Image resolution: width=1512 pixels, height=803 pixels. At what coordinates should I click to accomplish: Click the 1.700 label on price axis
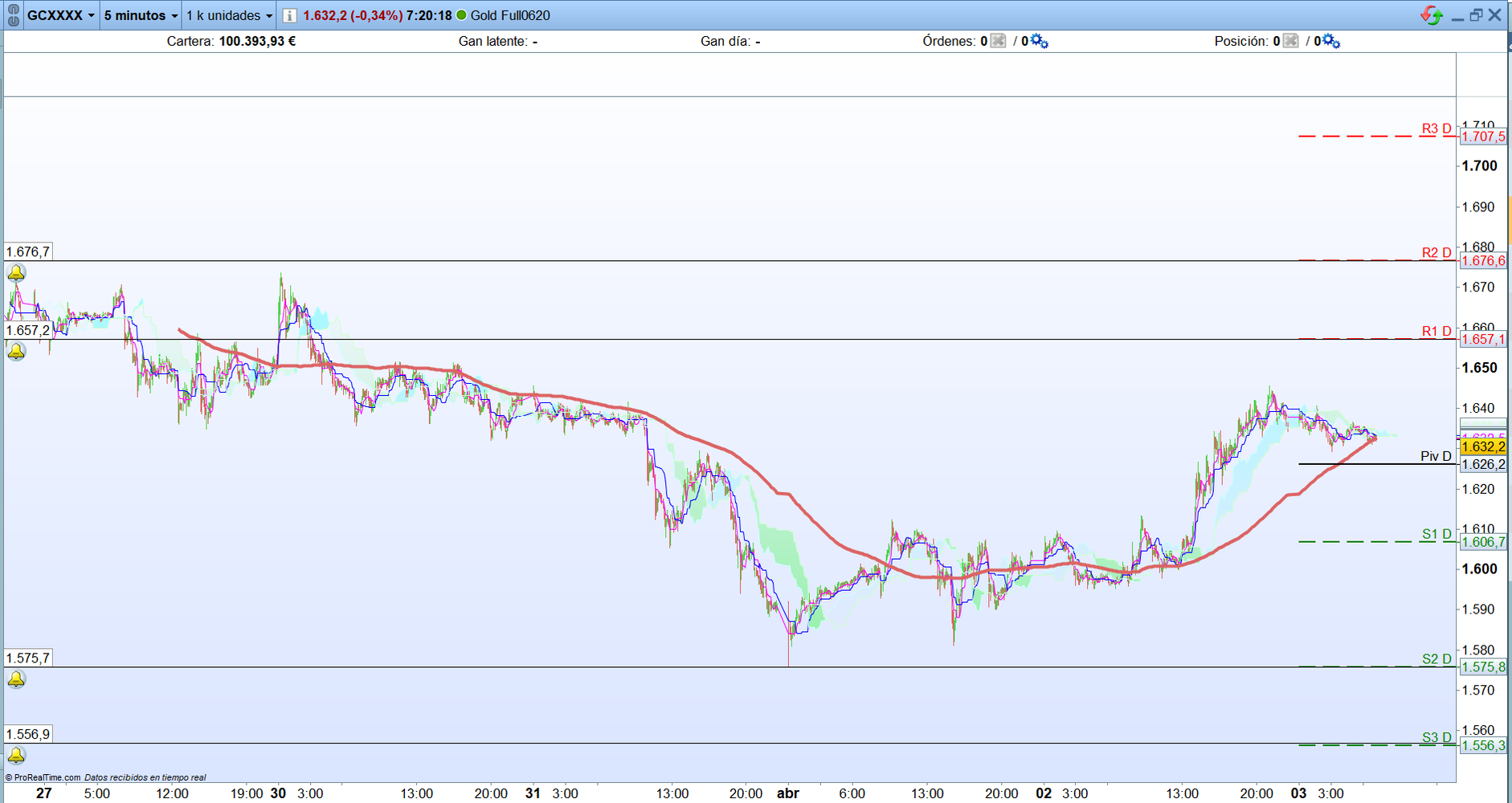pyautogui.click(x=1480, y=166)
